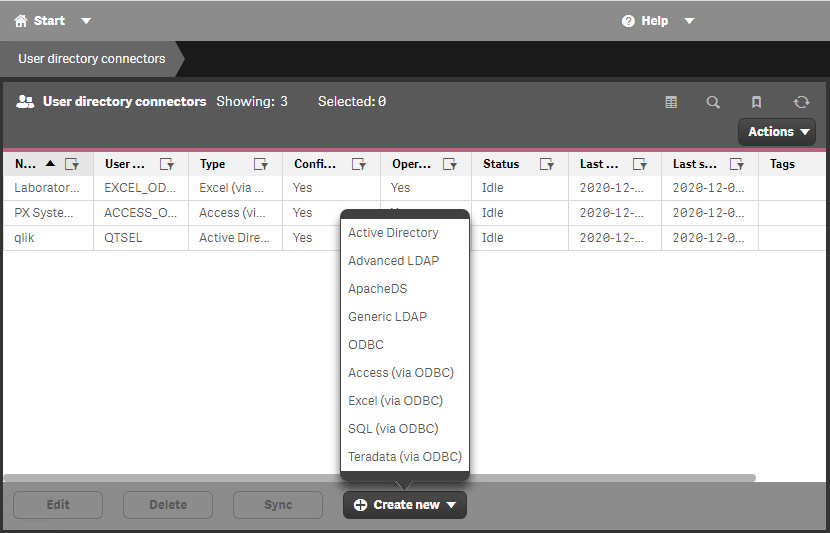Choose ApacheDS connector type
The width and height of the screenshot is (830, 533).
point(378,288)
